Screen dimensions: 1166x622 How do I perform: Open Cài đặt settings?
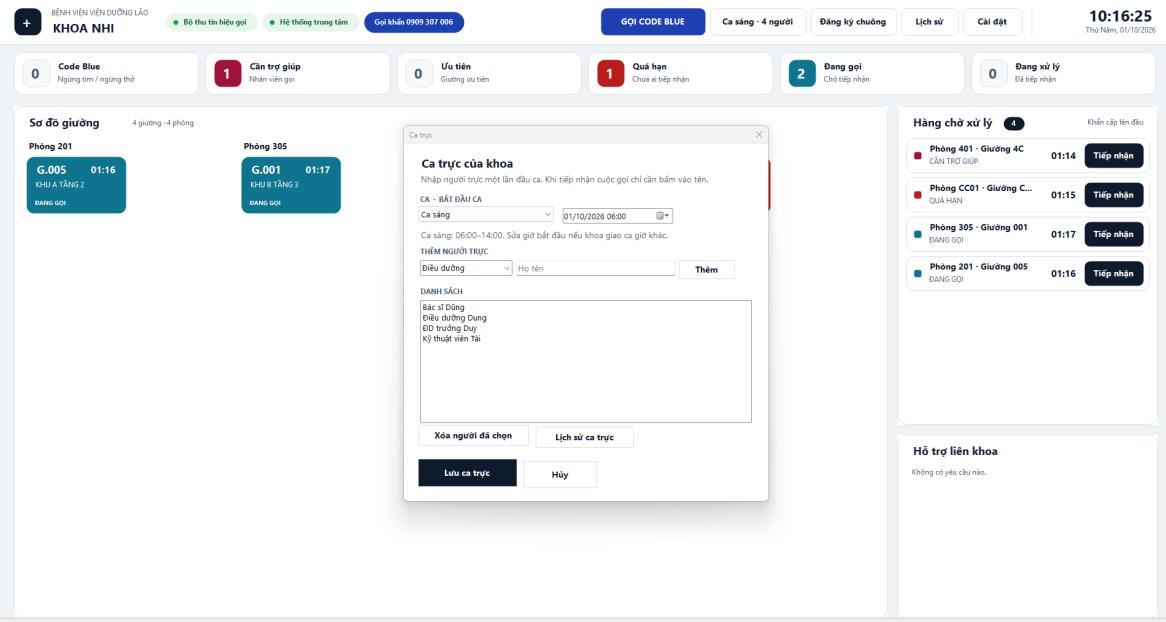coord(992,22)
